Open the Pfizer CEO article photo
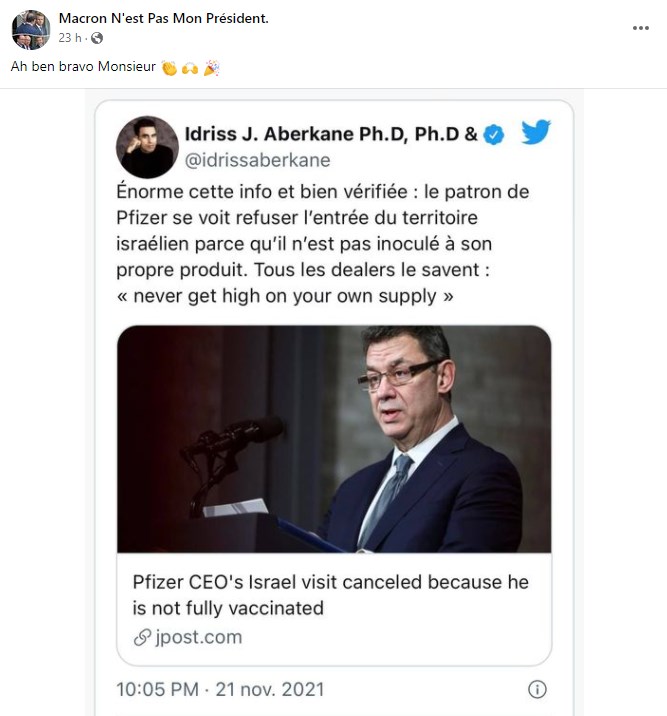This screenshot has height=716, width=667. pyautogui.click(x=334, y=439)
